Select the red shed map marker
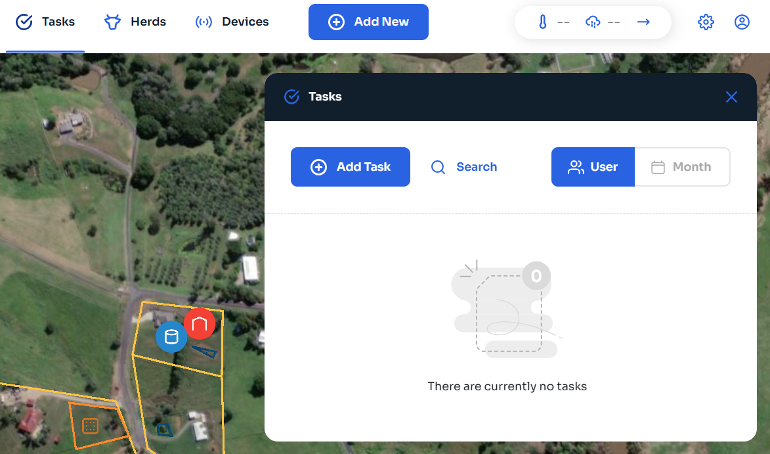This screenshot has width=770, height=454. (200, 324)
